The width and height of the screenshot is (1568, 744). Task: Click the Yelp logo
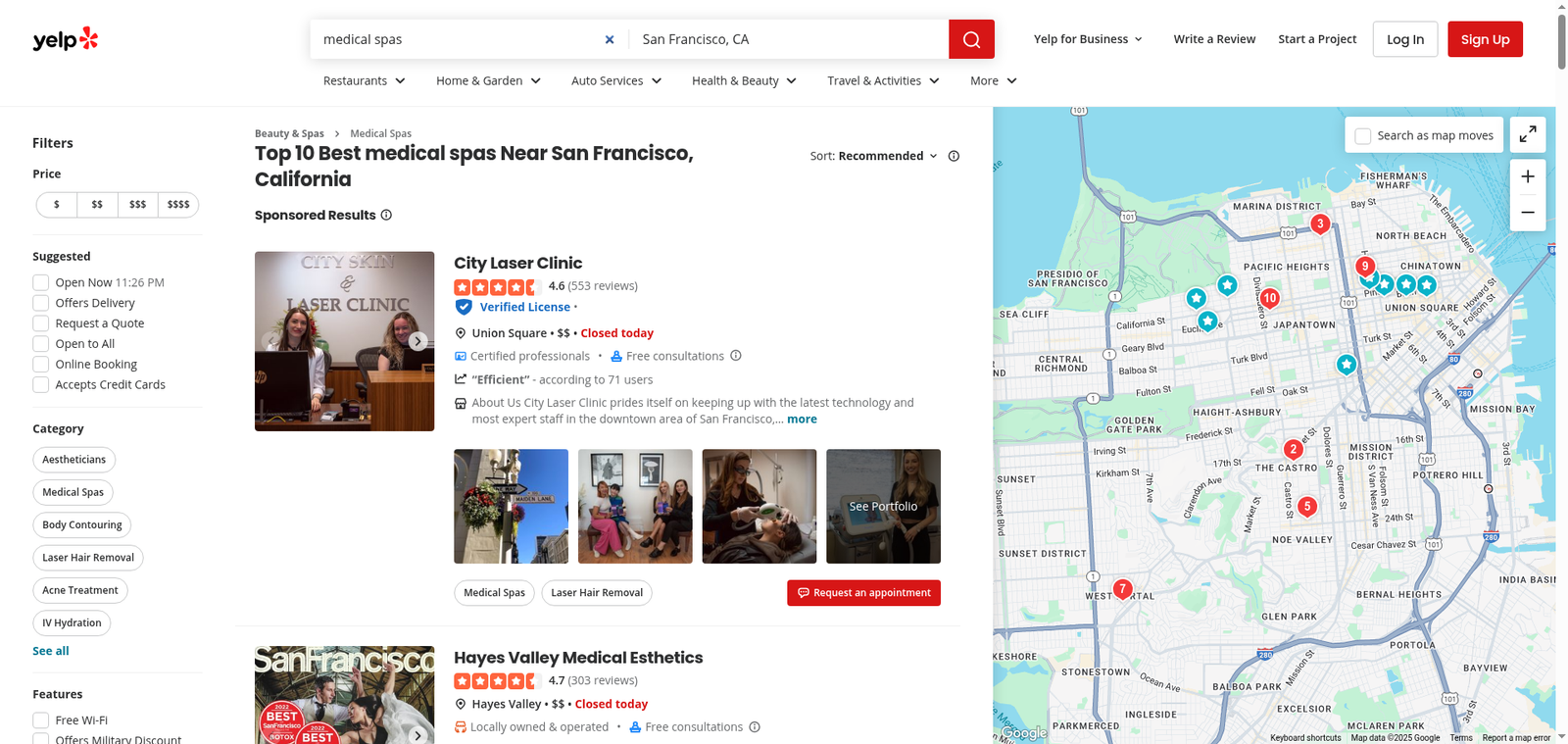pyautogui.click(x=66, y=39)
